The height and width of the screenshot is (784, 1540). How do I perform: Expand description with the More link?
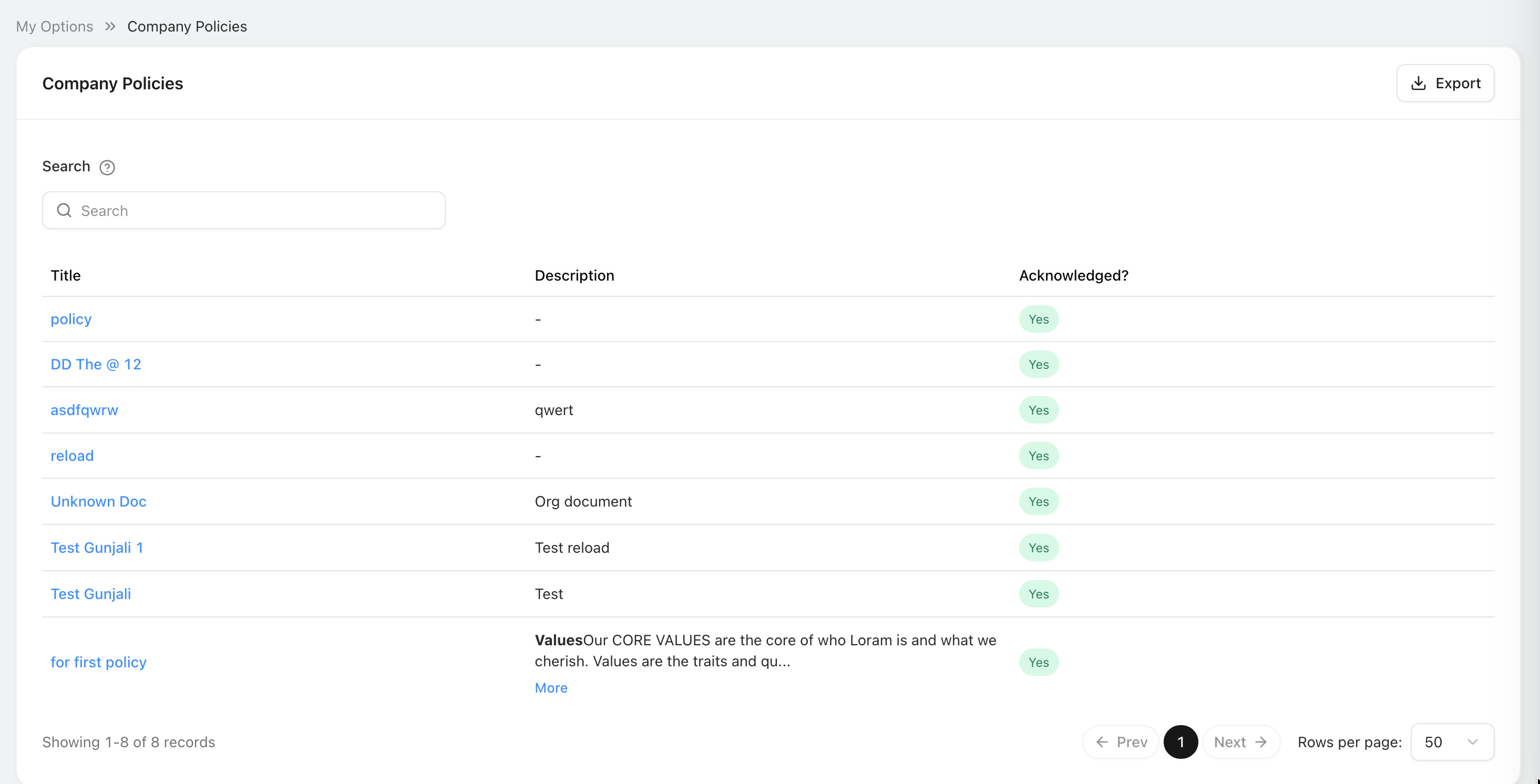click(551, 688)
